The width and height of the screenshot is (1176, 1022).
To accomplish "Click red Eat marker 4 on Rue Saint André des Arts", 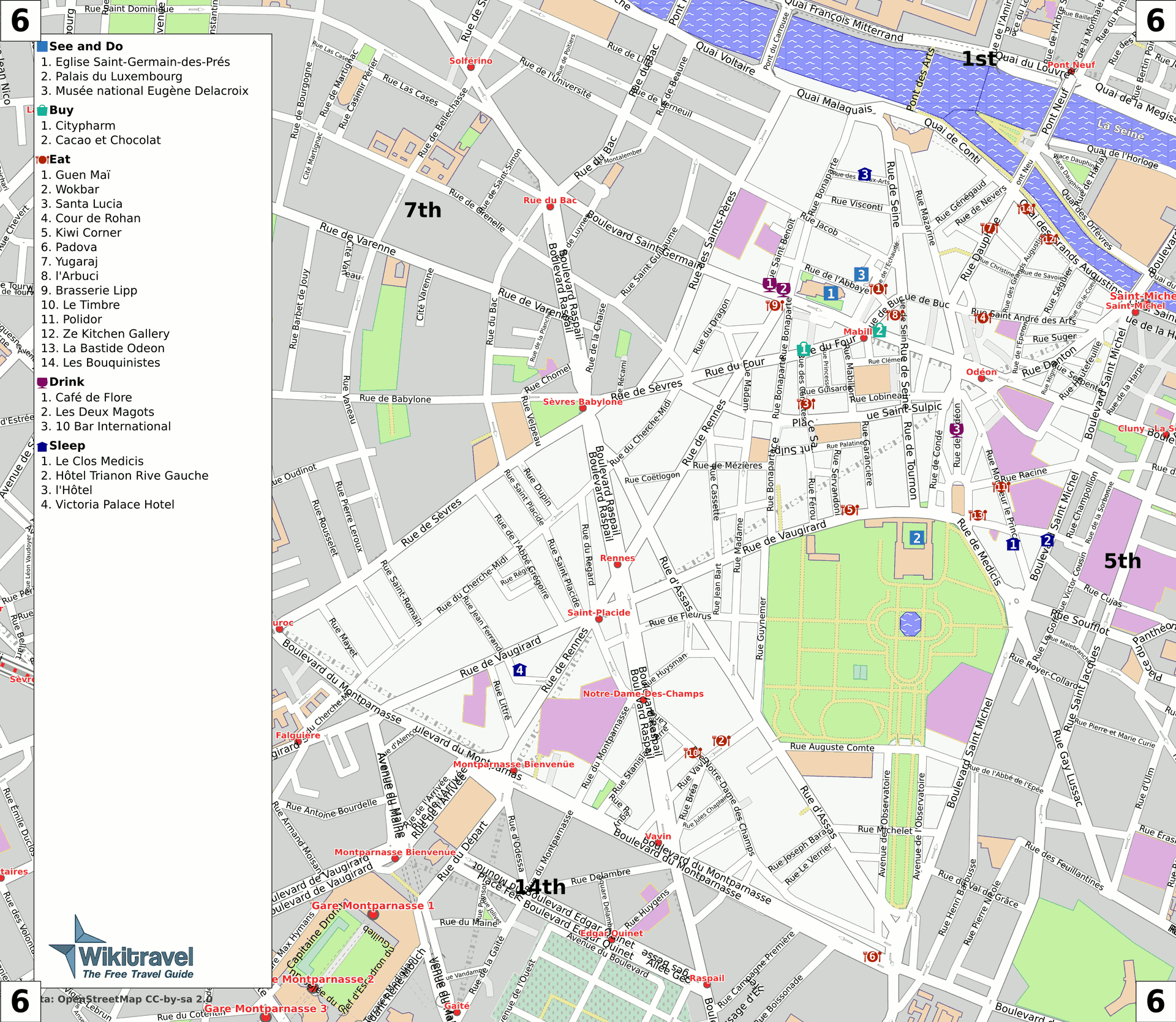I will (983, 317).
